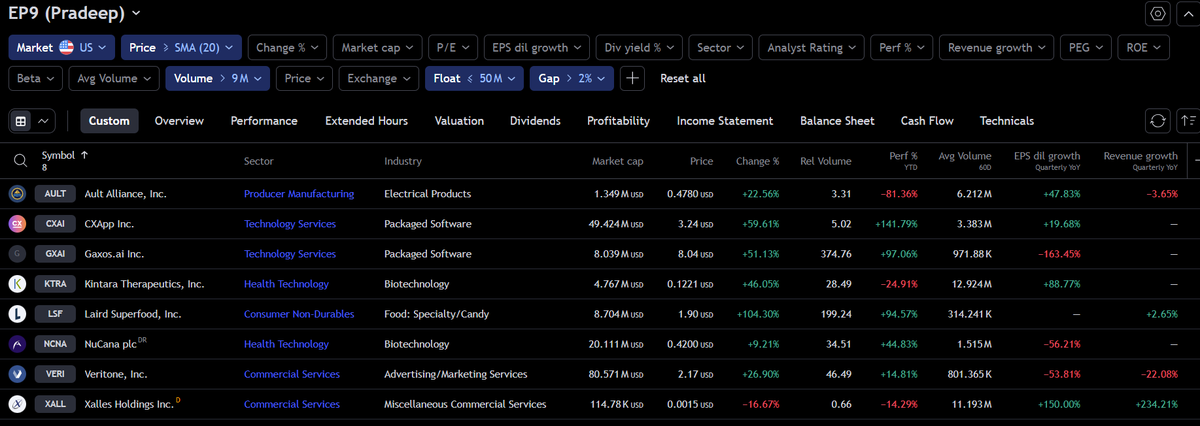Switch to the Cash Flow tab
The height and width of the screenshot is (426, 1200).
tap(927, 121)
